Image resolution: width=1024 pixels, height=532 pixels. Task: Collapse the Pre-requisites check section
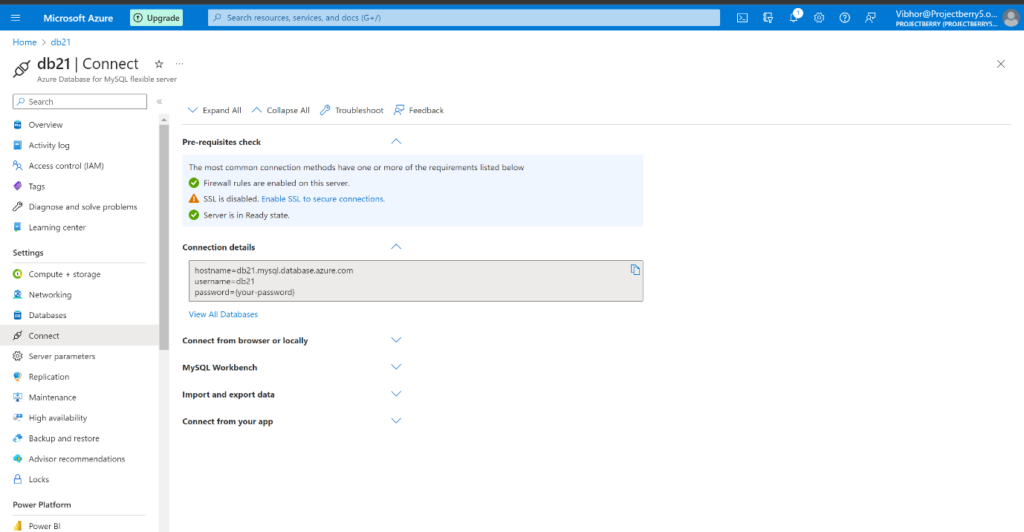(396, 142)
